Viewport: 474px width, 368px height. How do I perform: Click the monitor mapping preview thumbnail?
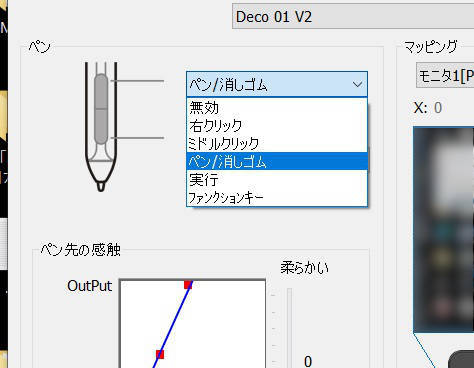[443, 229]
